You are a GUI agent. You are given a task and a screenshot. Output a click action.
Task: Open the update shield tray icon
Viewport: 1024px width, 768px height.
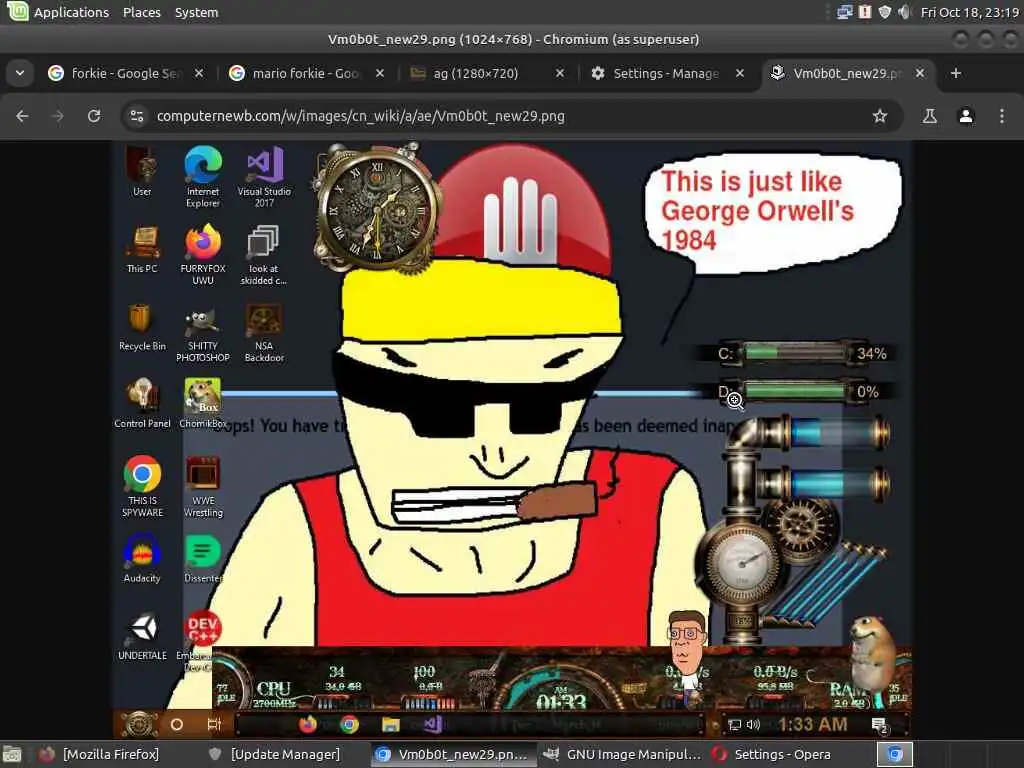(x=885, y=12)
